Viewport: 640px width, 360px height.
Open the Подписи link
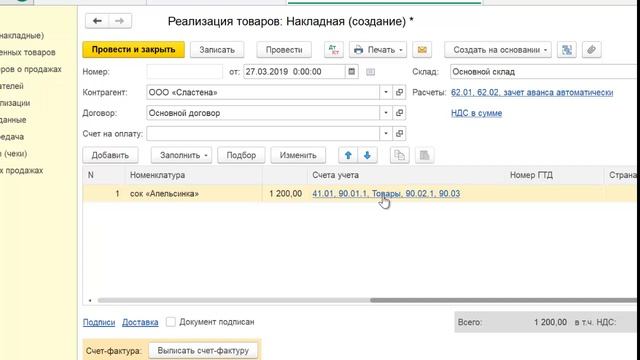tap(99, 322)
